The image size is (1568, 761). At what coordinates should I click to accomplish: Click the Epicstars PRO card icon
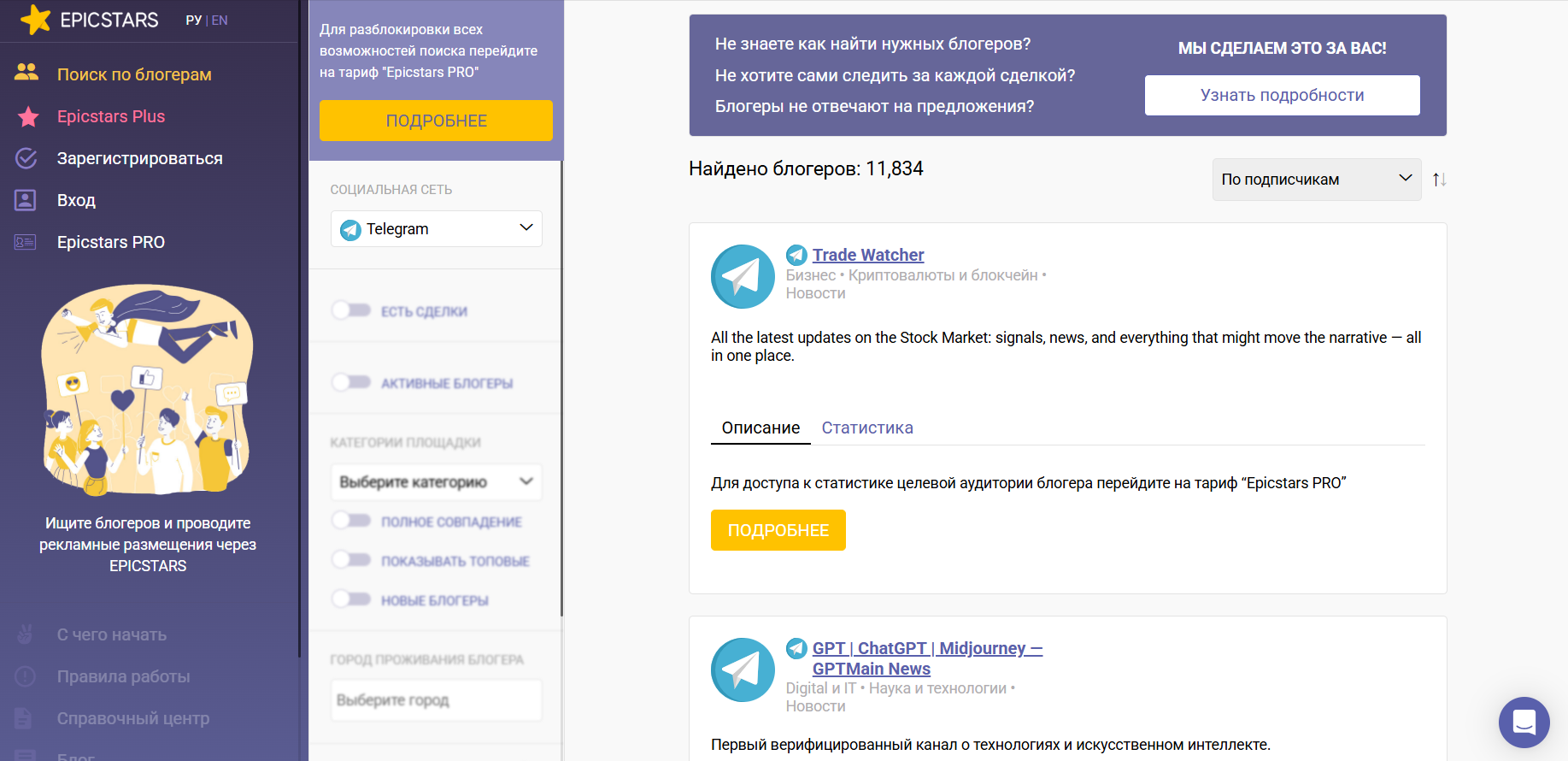(26, 242)
